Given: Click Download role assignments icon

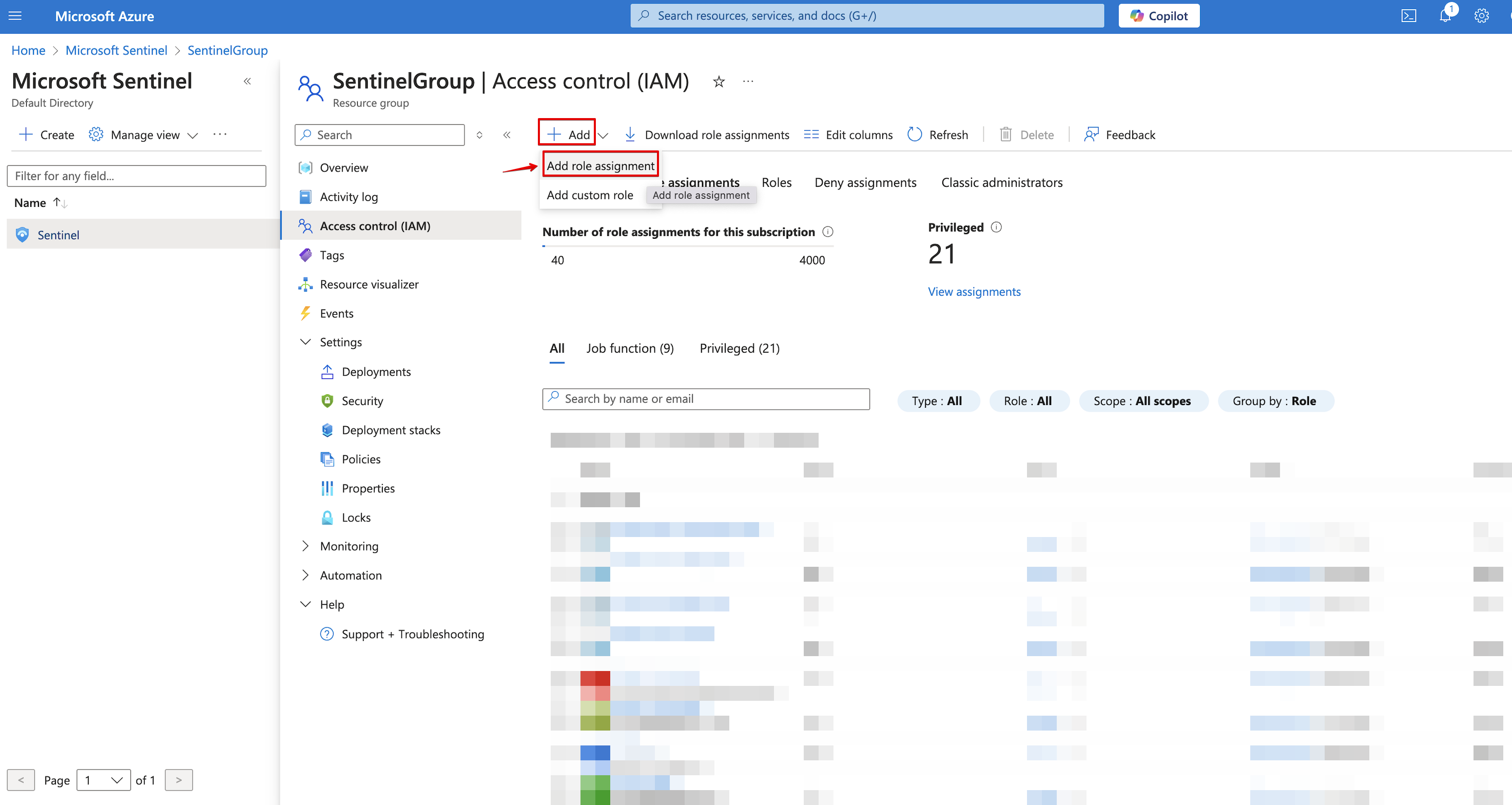Looking at the screenshot, I should [x=630, y=135].
